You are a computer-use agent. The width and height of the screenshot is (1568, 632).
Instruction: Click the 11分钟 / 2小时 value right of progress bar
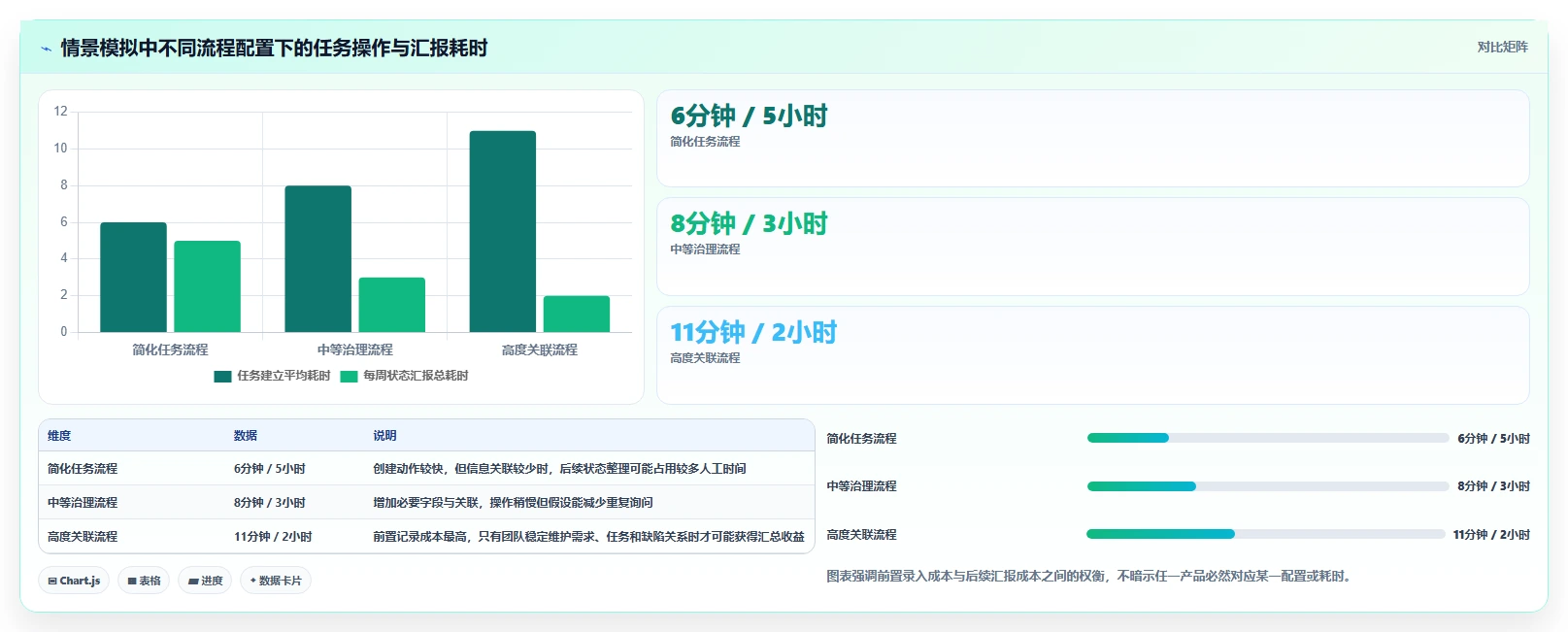(1491, 535)
